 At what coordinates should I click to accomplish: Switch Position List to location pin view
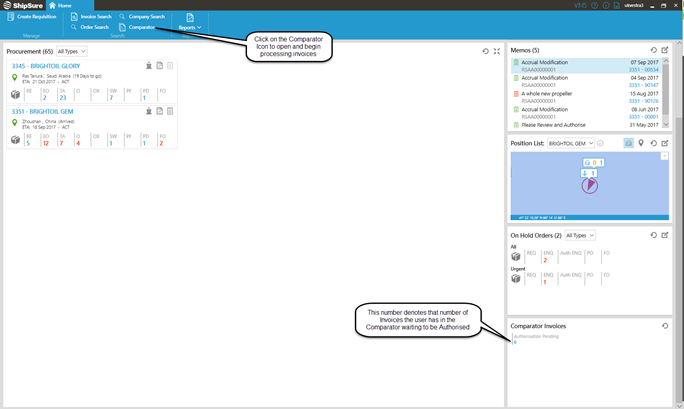[x=641, y=143]
